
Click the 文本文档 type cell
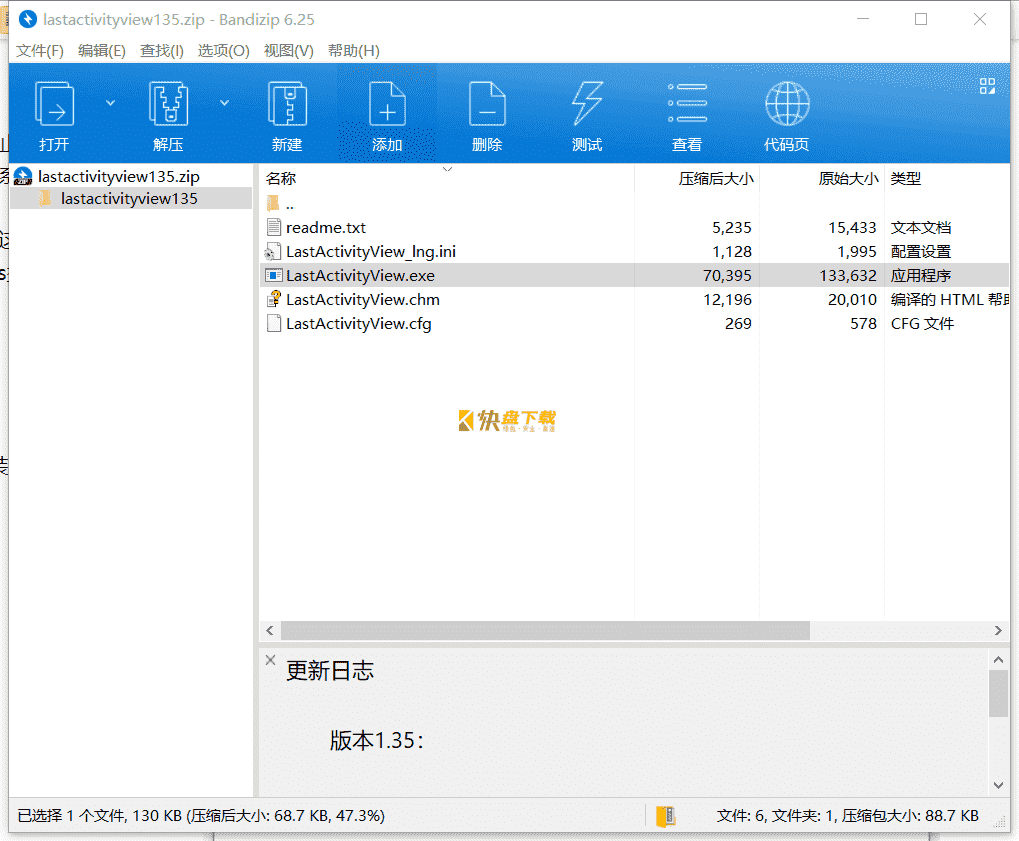pyautogui.click(x=921, y=227)
